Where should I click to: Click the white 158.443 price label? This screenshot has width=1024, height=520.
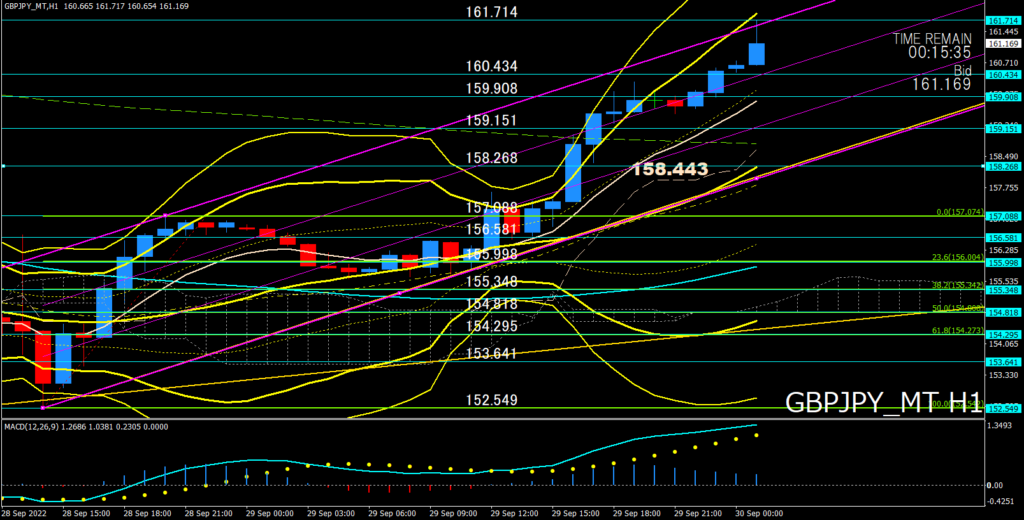point(670,170)
